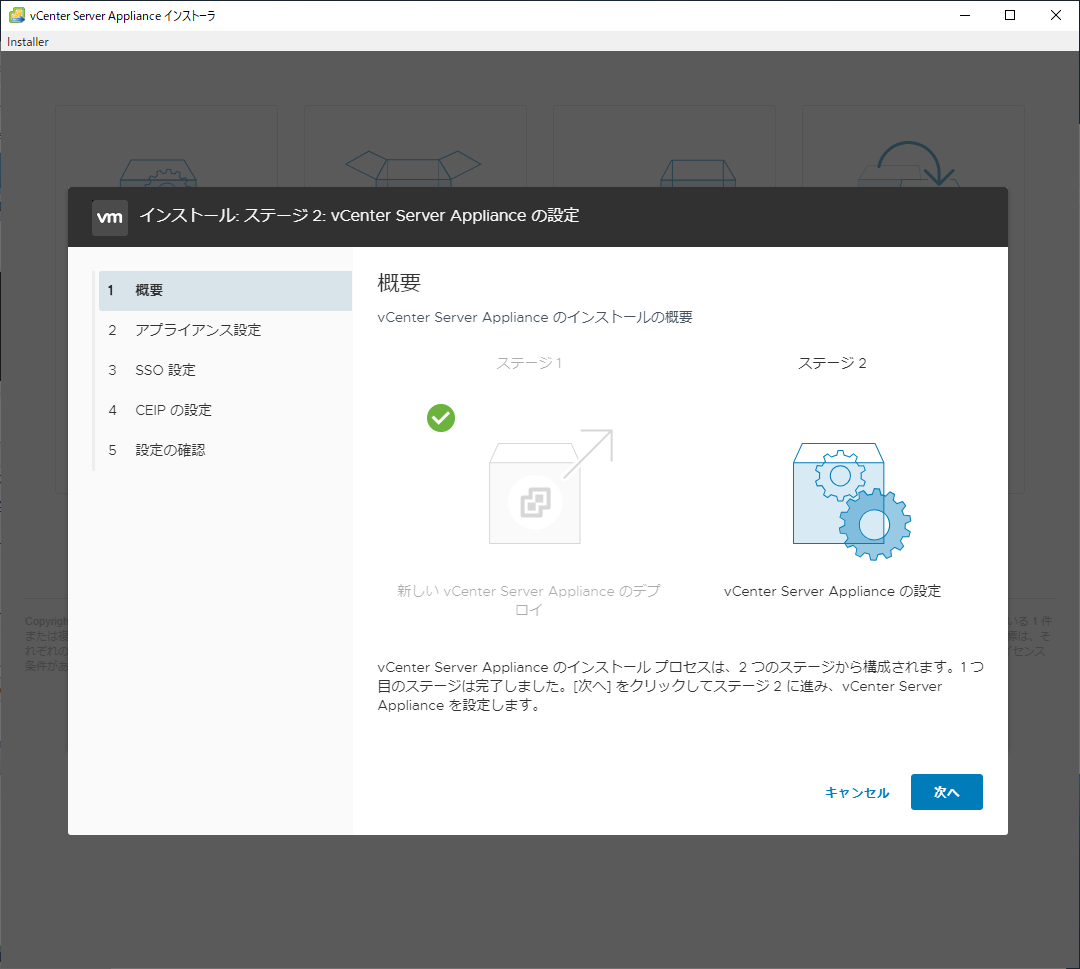Click the install process description paragraph
Screen dimensions: 1080x969
pos(681,686)
